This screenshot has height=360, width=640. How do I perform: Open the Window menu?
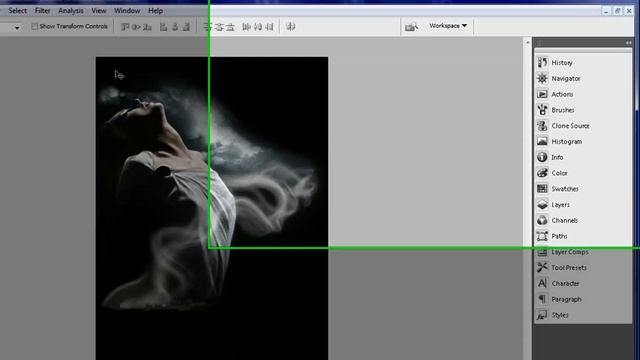point(127,11)
